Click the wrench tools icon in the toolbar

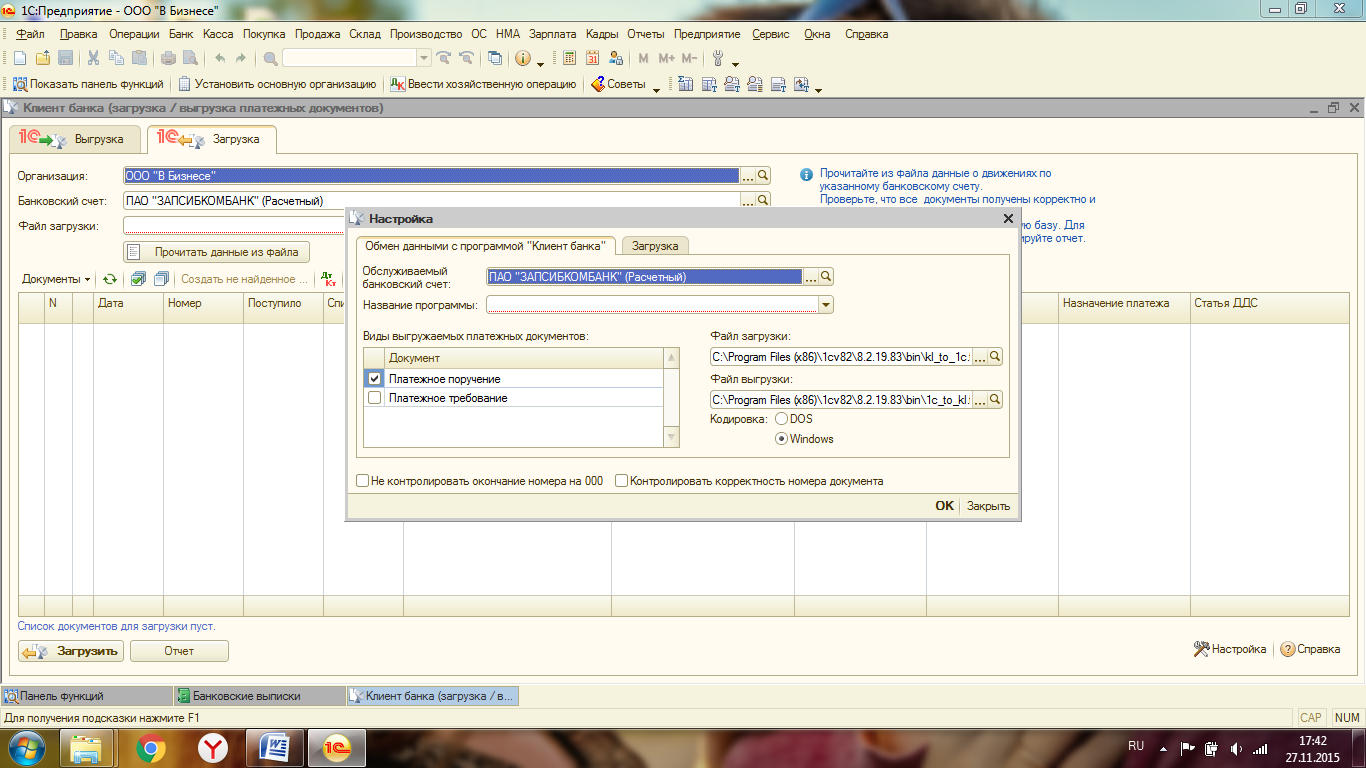pos(717,58)
